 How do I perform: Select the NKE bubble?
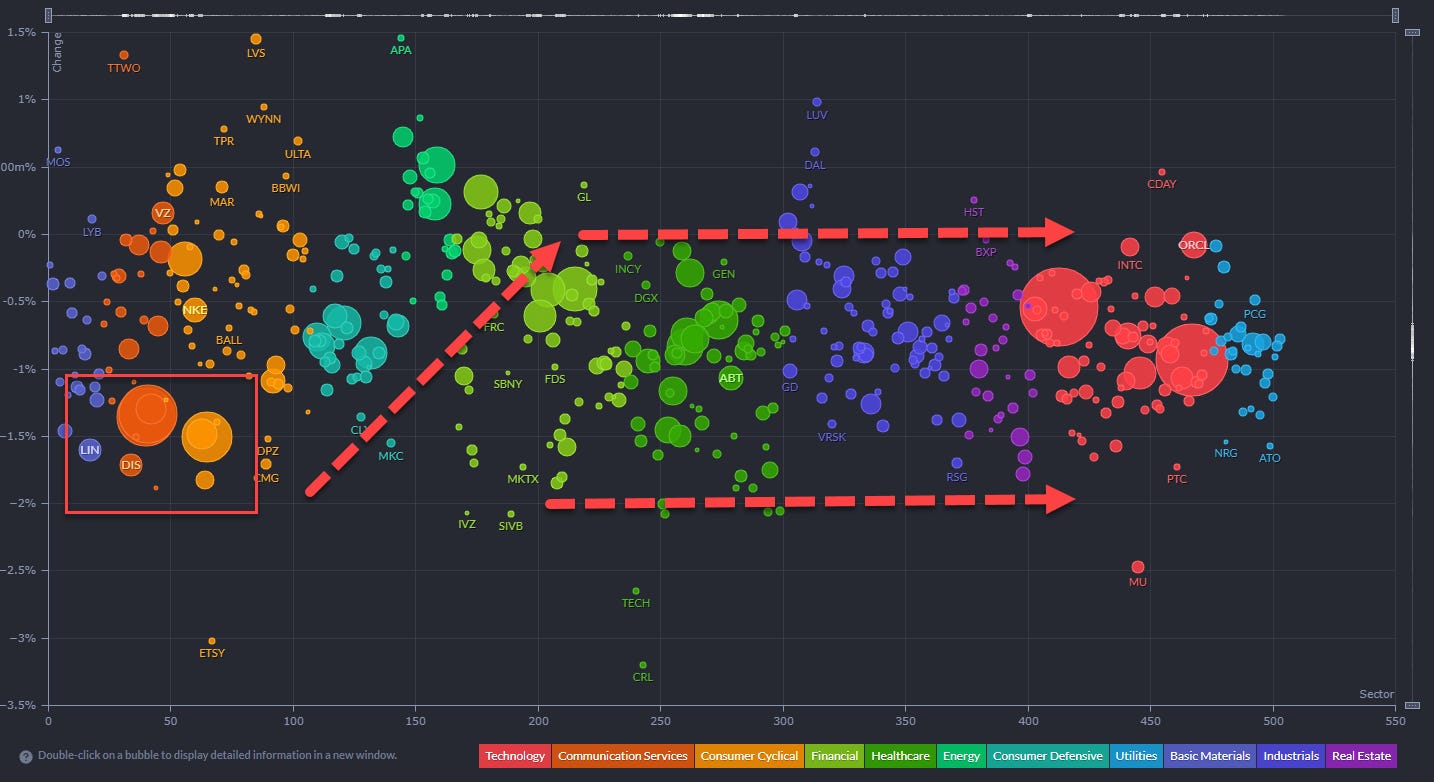tap(194, 310)
